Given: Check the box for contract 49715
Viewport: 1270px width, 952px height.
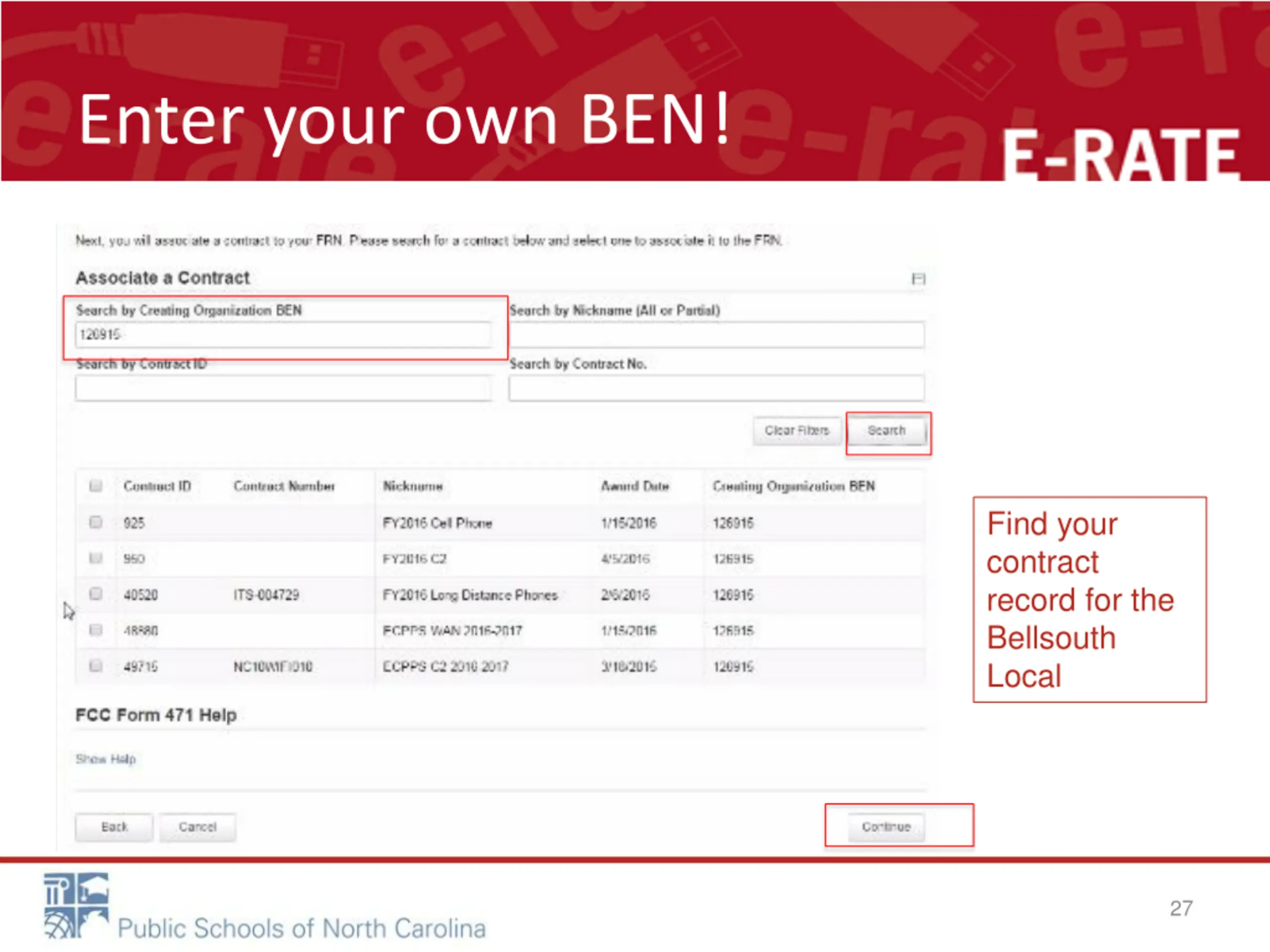Looking at the screenshot, I should click(96, 666).
